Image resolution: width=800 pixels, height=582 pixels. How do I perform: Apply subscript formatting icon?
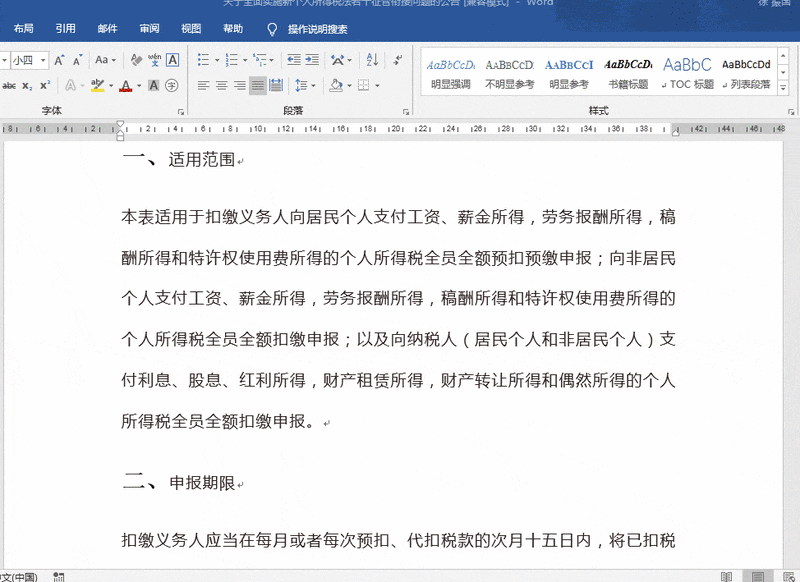25,85
